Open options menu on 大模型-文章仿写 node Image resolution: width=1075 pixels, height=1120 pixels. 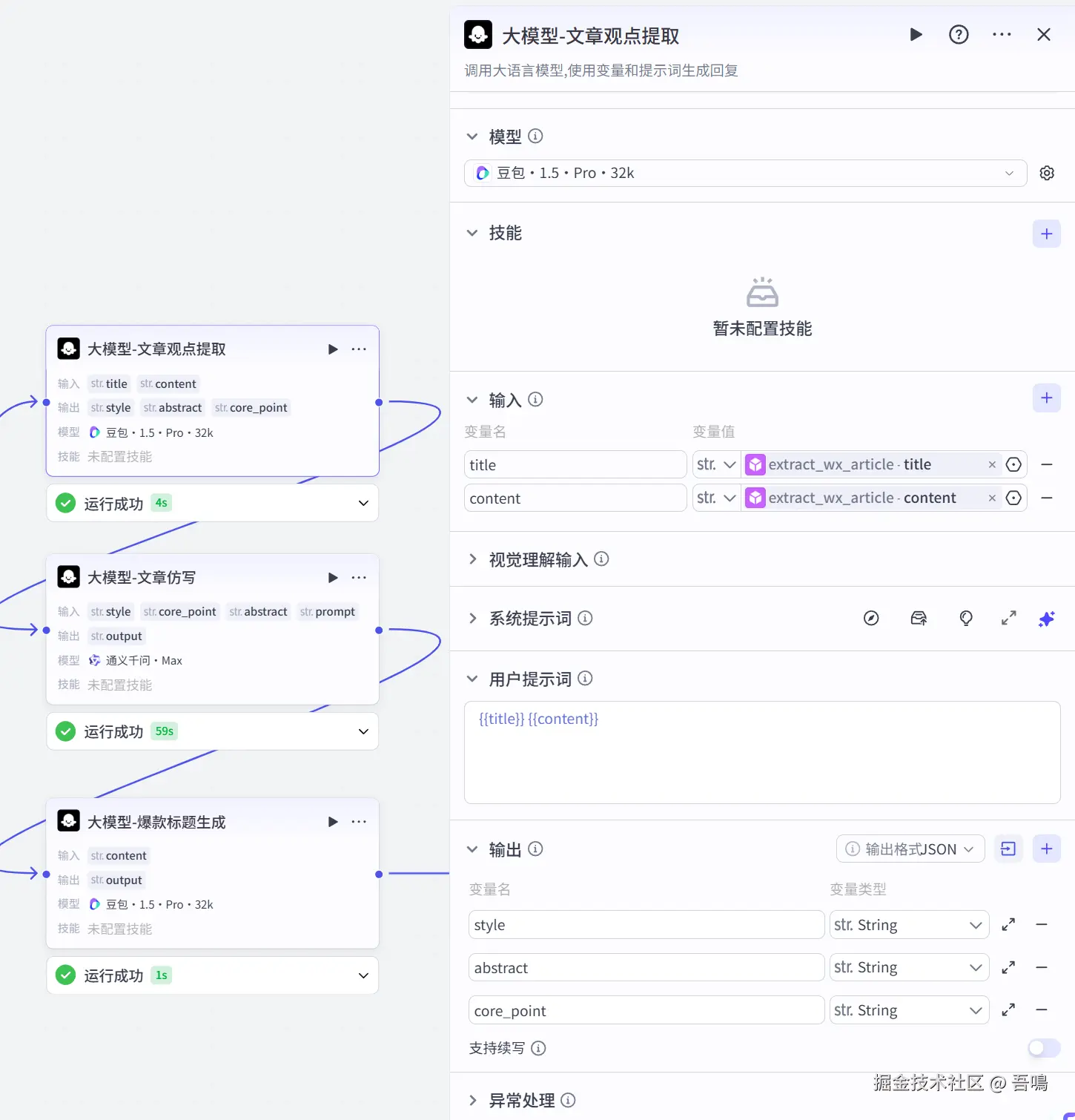(x=359, y=578)
